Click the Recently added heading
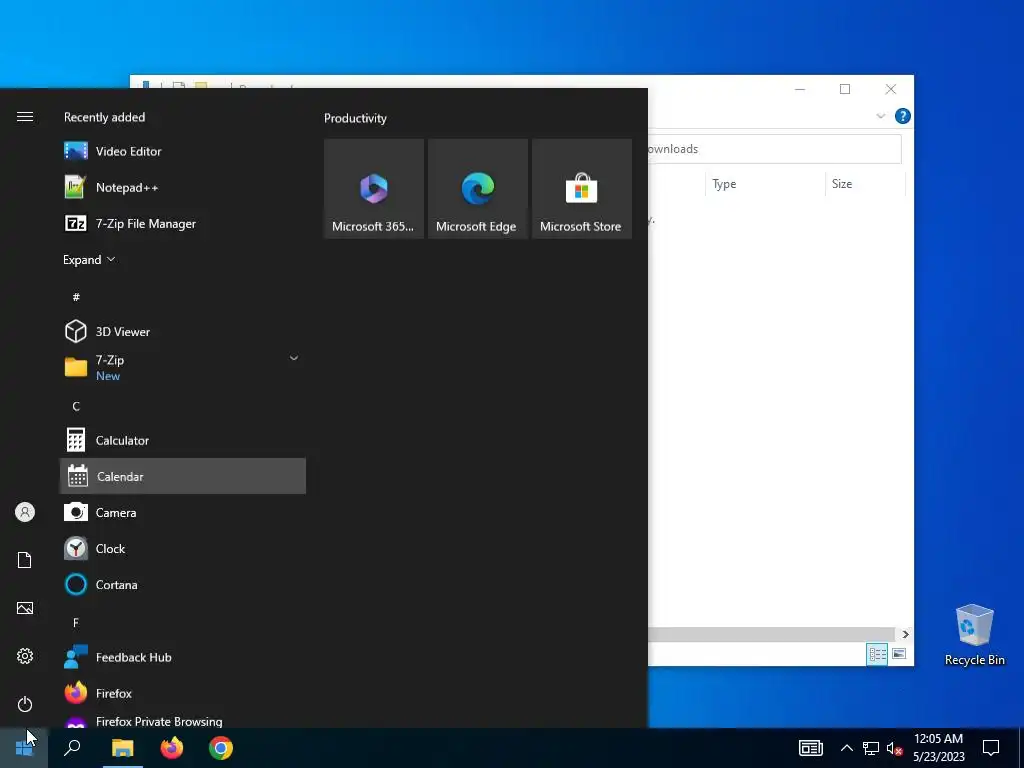Image resolution: width=1024 pixels, height=768 pixels. pyautogui.click(x=104, y=118)
